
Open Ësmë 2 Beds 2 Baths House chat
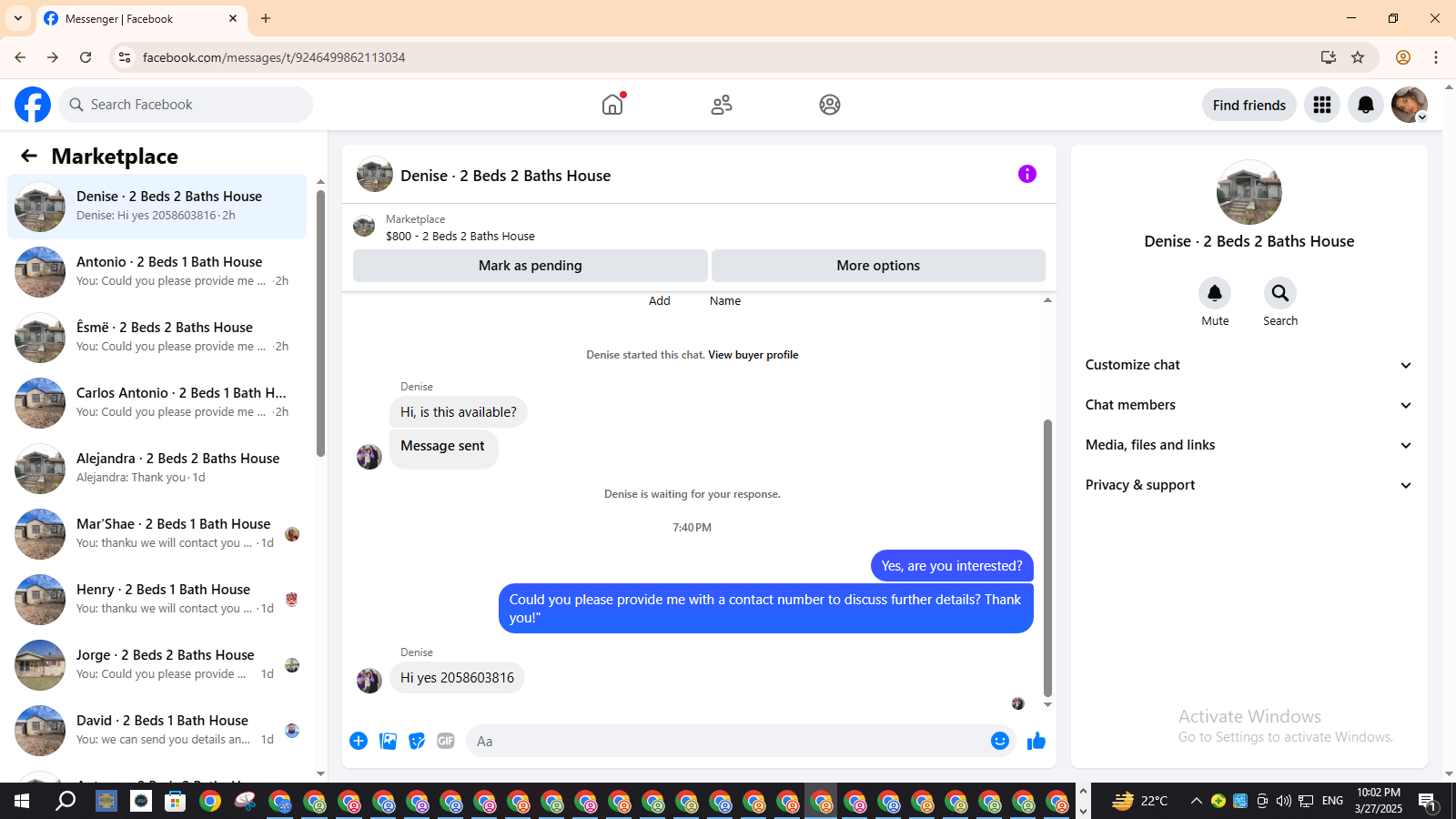pos(157,338)
